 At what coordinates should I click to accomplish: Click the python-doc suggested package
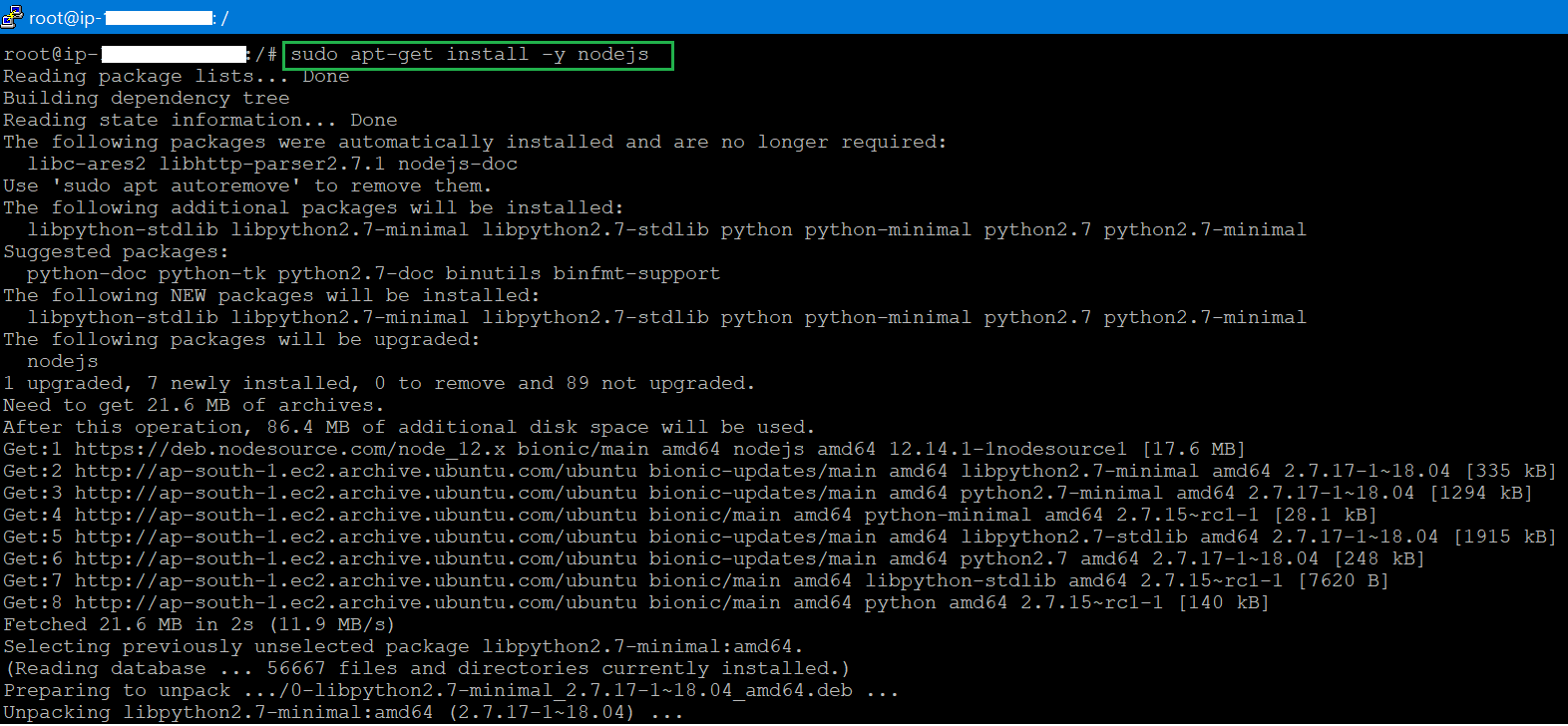87,274
